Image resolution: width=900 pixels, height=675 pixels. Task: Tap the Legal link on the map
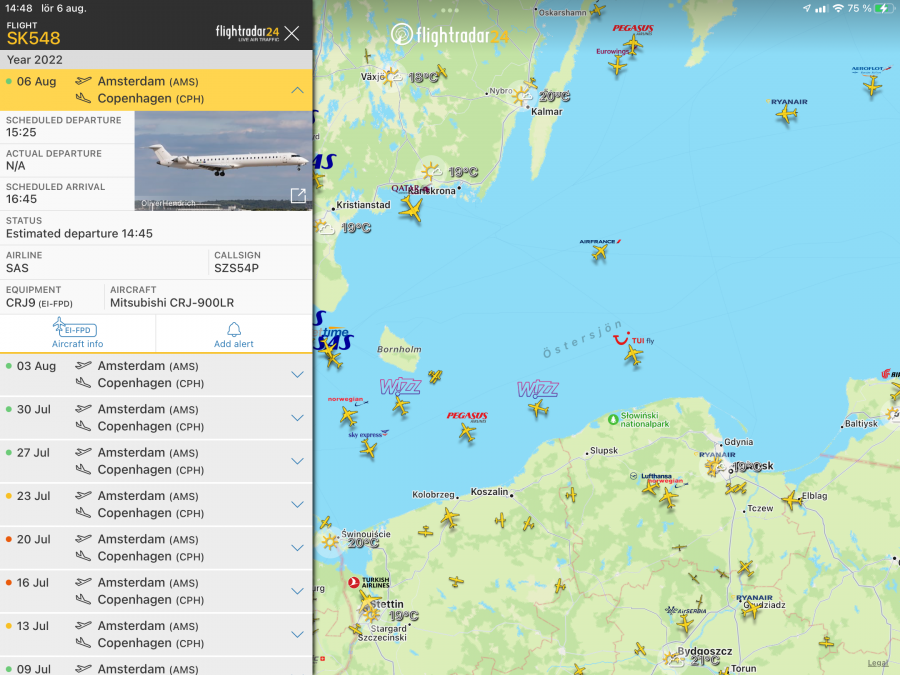click(x=877, y=663)
